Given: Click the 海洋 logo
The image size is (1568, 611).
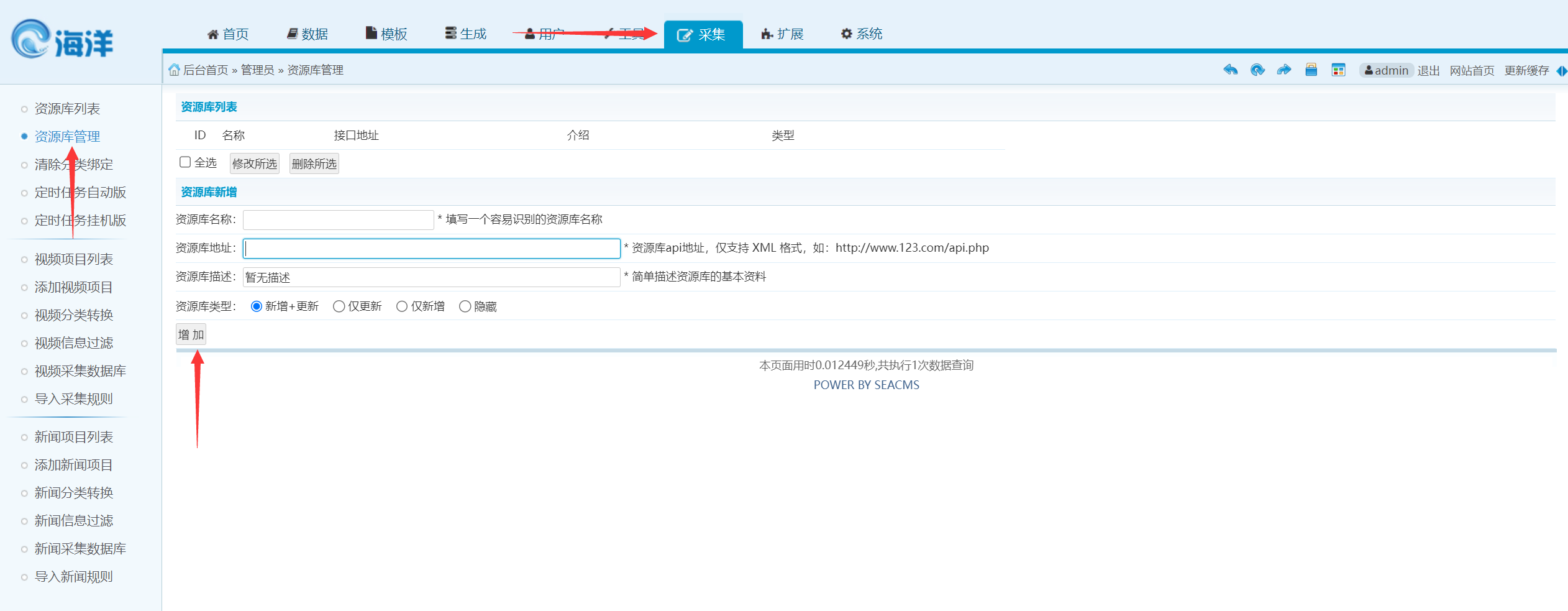Looking at the screenshot, I should pyautogui.click(x=62, y=40).
